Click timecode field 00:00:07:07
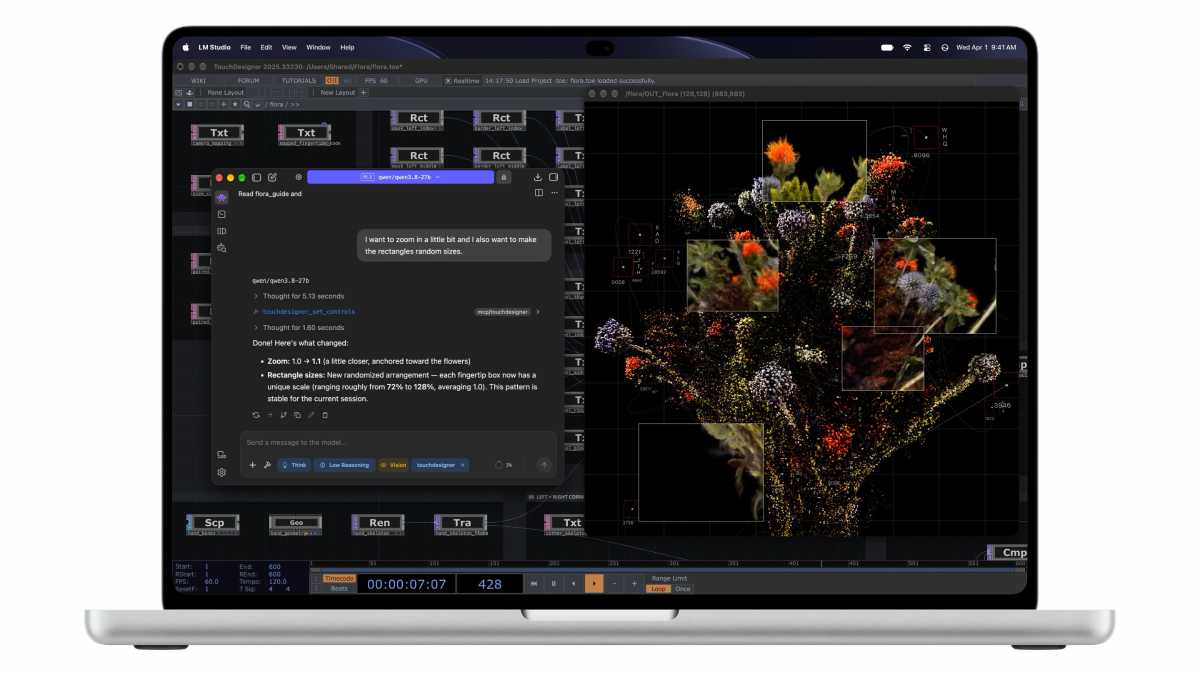Viewport: 1200px width, 675px height. click(406, 584)
